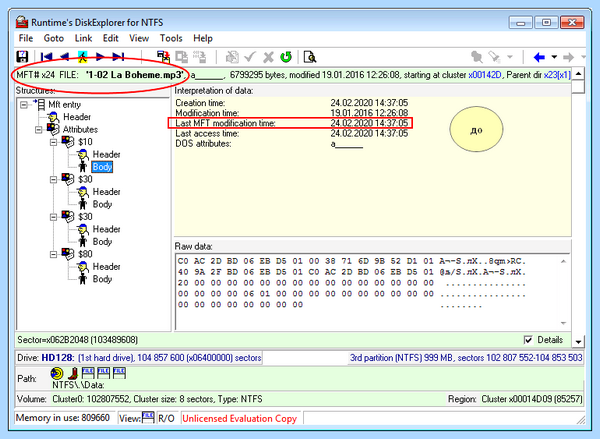Image resolution: width=600 pixels, height=439 pixels.
Task: Select the Header item under $10
Action: (106, 154)
